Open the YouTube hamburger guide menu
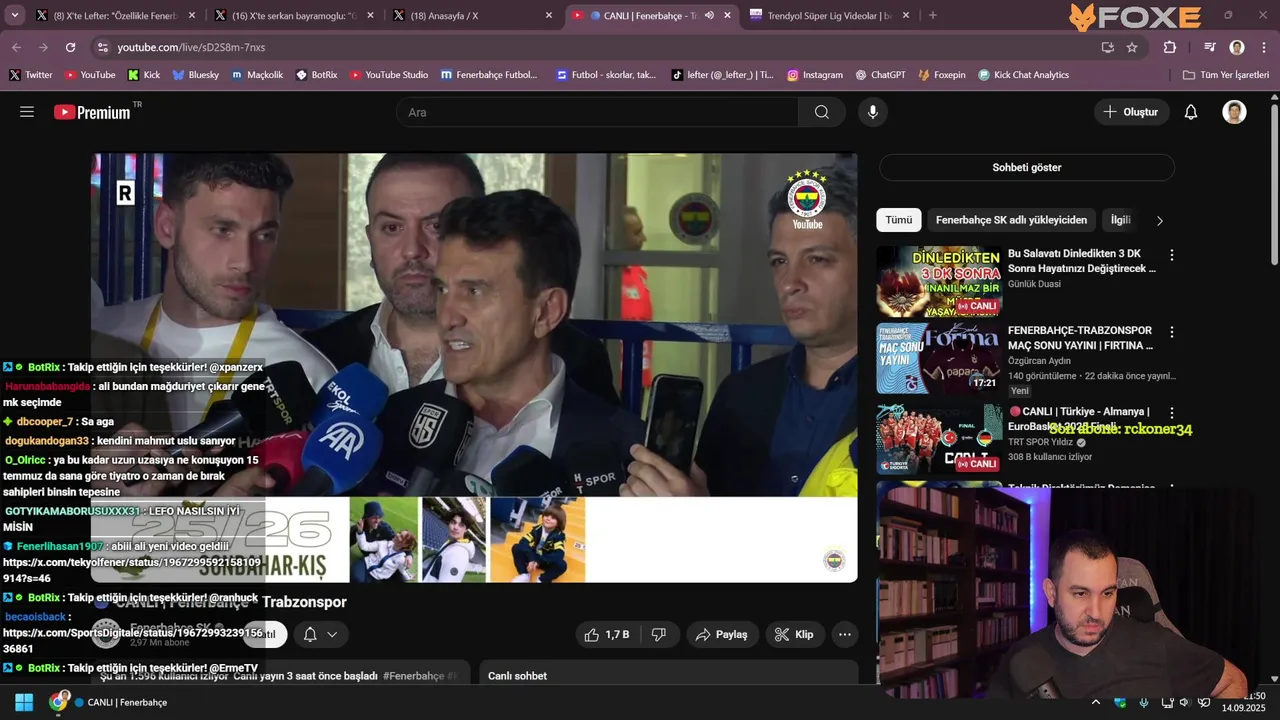This screenshot has width=1280, height=720. 27,112
